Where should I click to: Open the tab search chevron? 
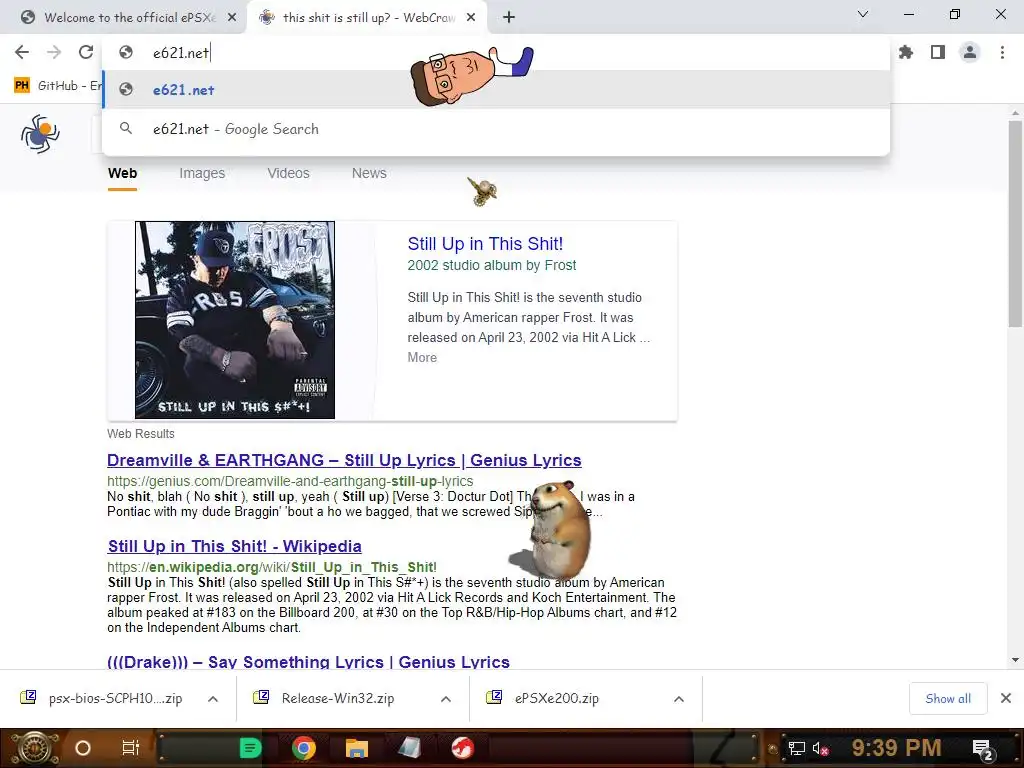tap(863, 14)
